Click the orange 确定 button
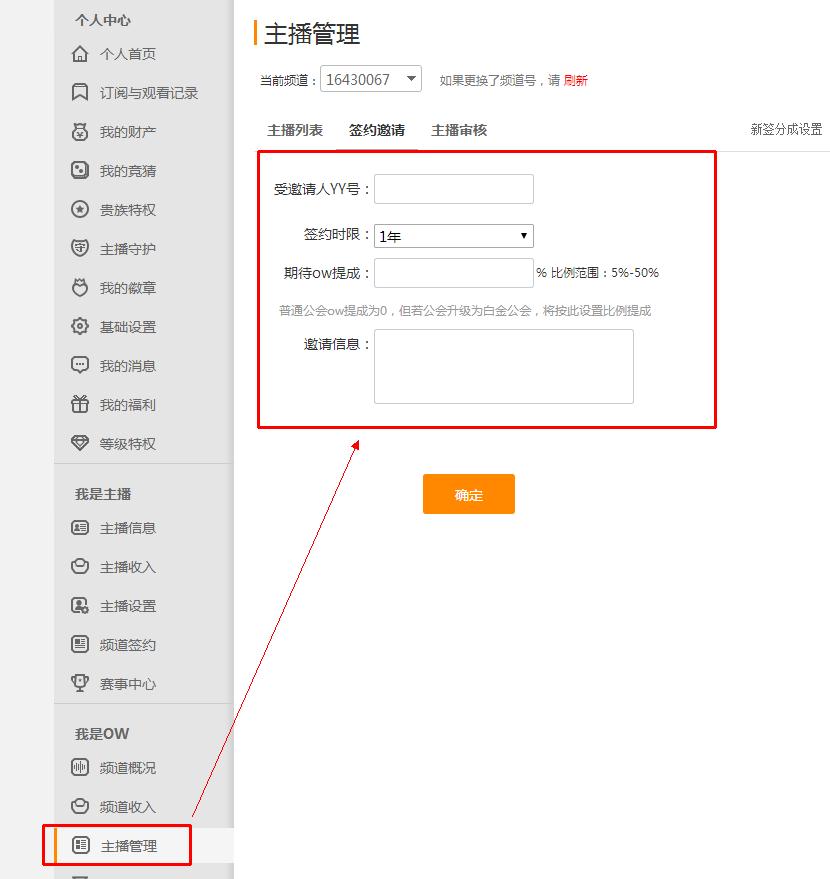830x879 pixels. [x=468, y=494]
